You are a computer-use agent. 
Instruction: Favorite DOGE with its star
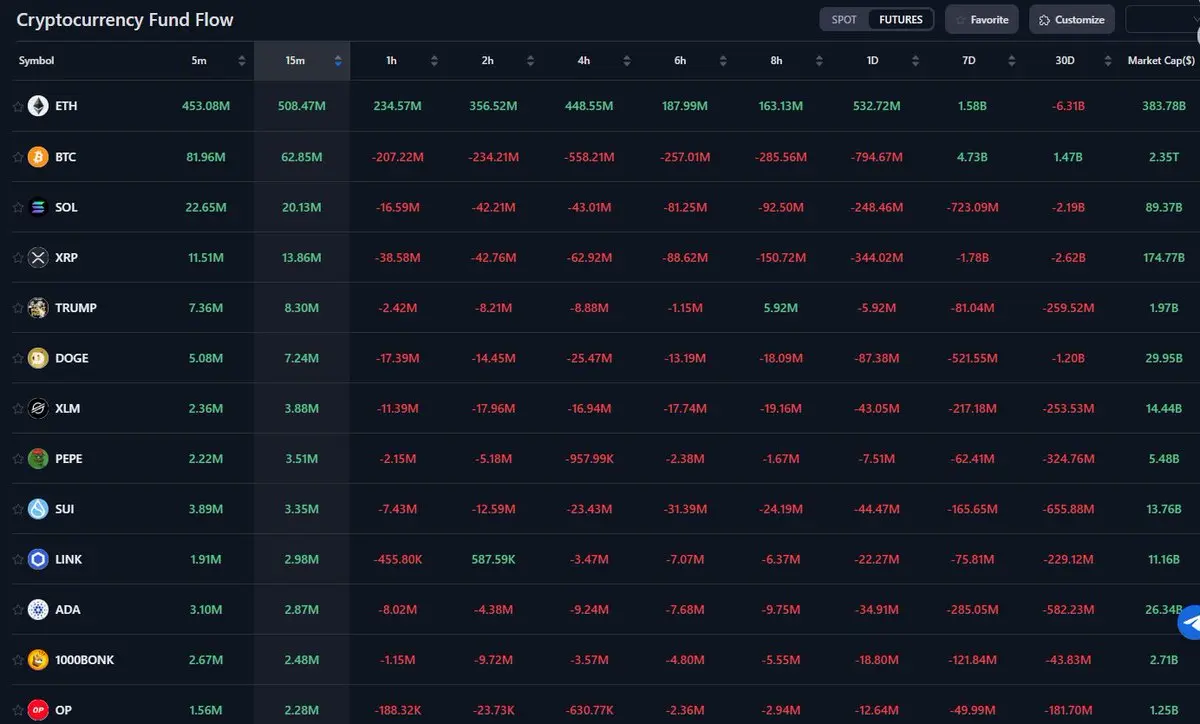pos(17,358)
